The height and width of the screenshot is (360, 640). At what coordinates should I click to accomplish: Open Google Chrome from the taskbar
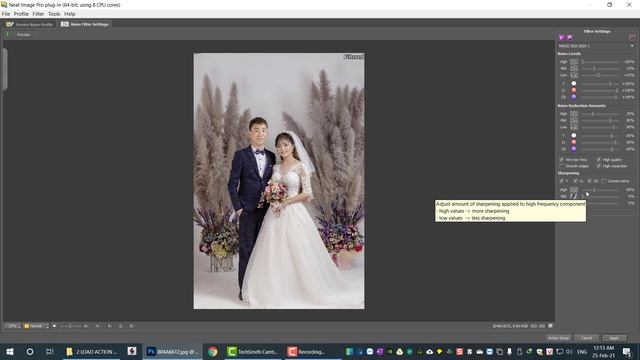point(212,351)
